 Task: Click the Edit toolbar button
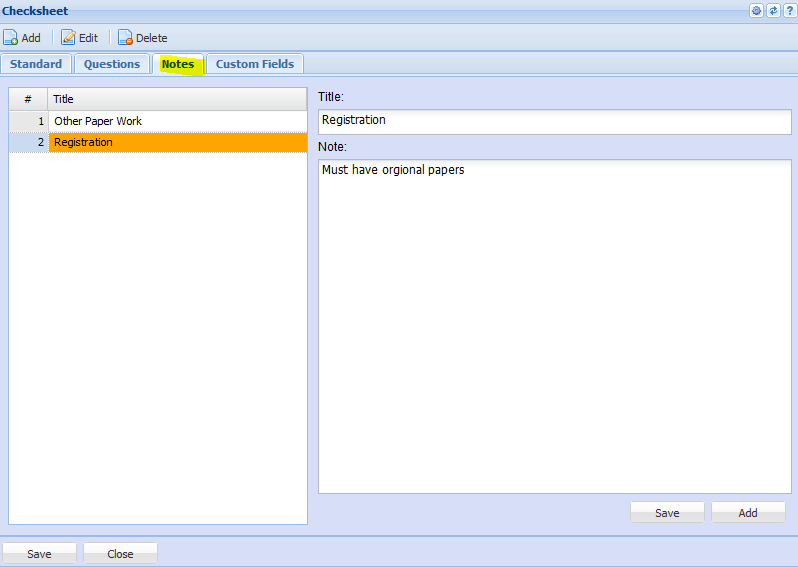pos(80,38)
